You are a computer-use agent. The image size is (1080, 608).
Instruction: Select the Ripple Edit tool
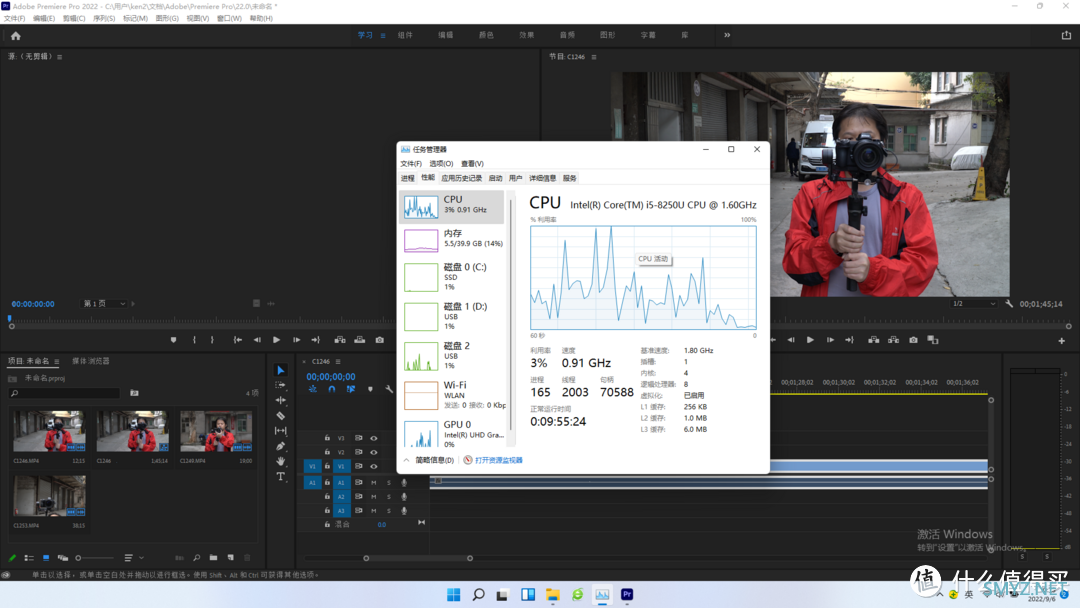(x=280, y=401)
